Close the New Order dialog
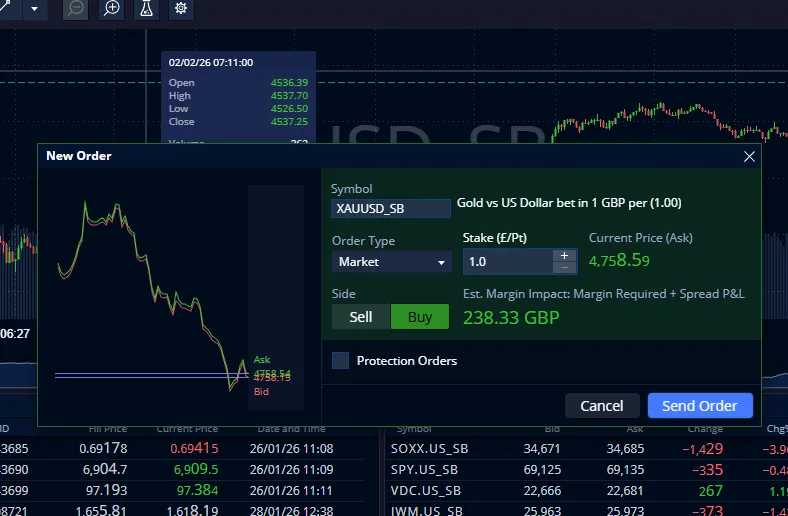 pyautogui.click(x=749, y=157)
